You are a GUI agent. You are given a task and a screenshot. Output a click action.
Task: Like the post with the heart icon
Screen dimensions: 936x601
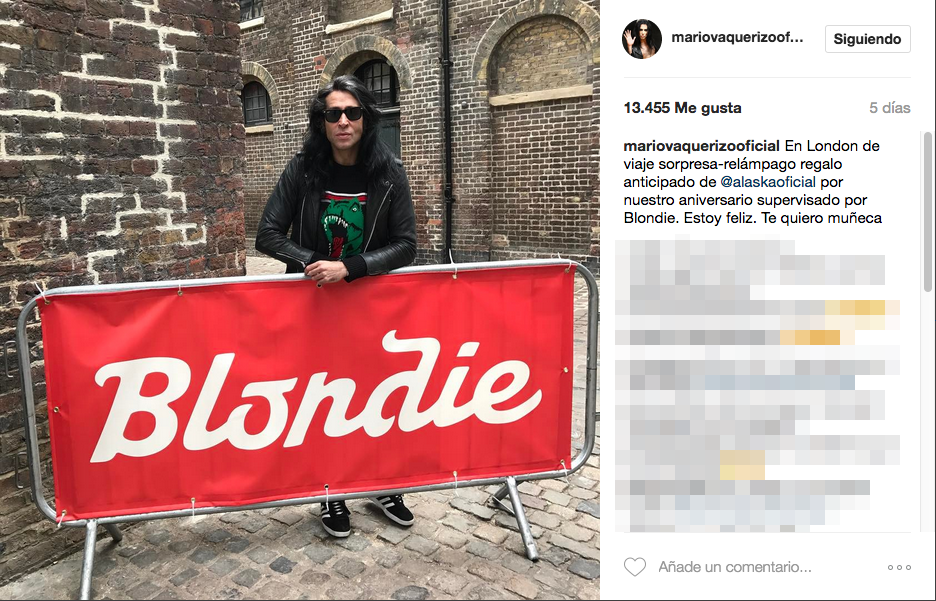635,567
